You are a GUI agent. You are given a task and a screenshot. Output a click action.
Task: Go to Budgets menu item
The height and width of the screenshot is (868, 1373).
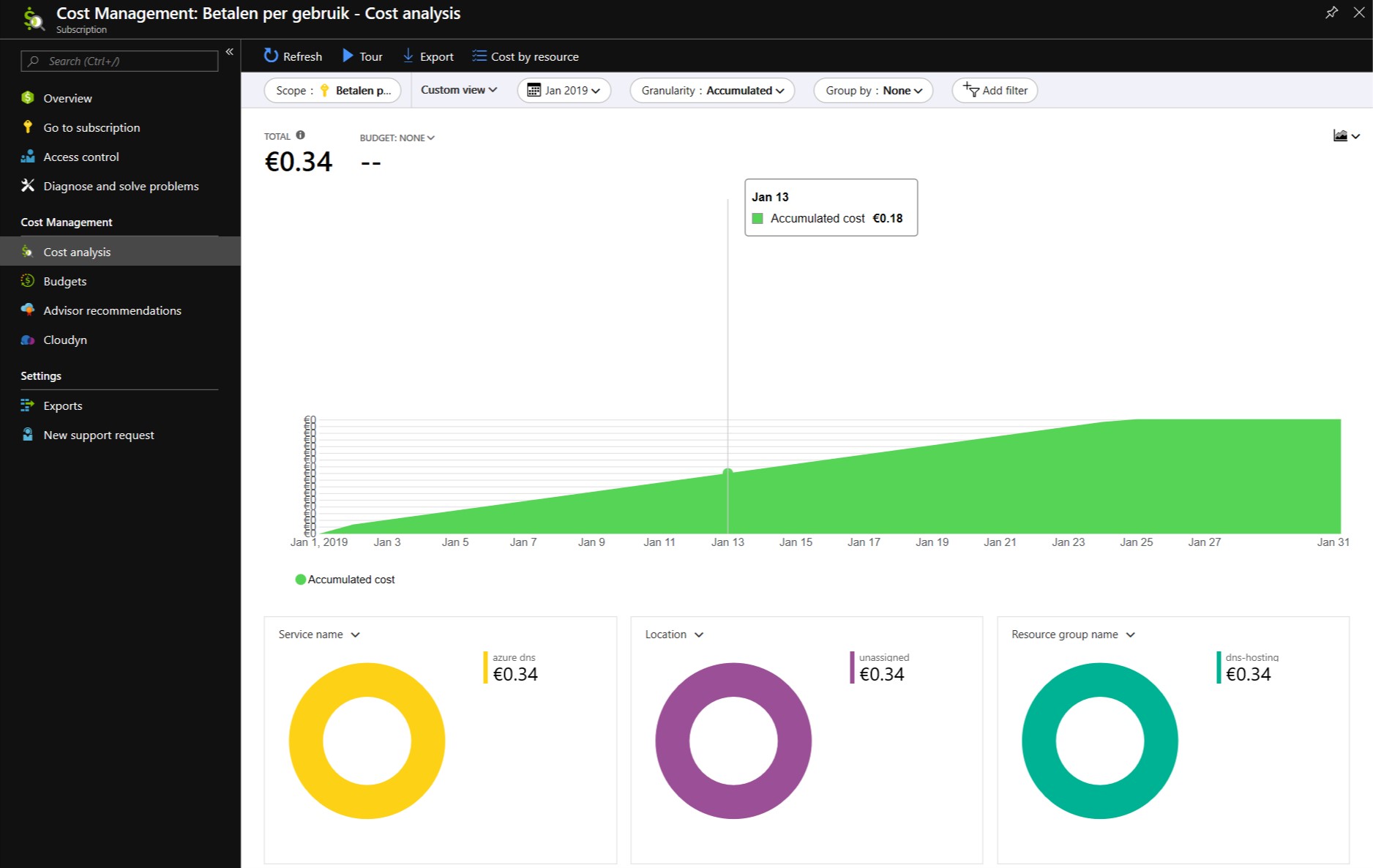[x=64, y=281]
